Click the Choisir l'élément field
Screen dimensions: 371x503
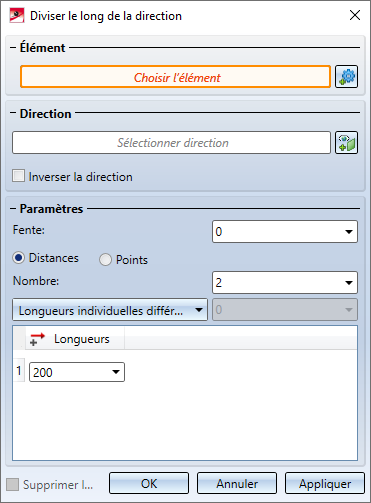click(175, 77)
